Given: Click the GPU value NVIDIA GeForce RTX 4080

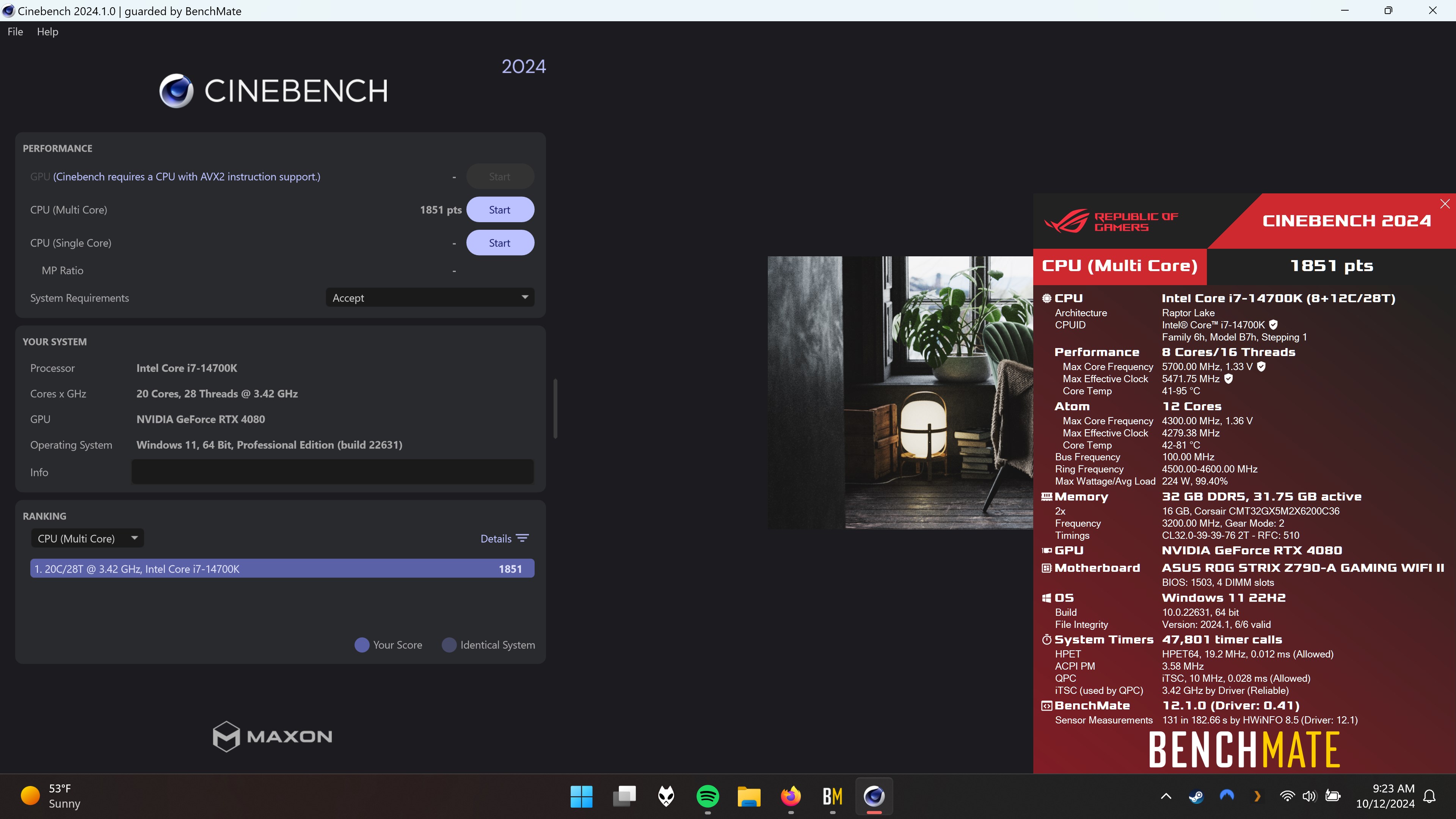Looking at the screenshot, I should pyautogui.click(x=201, y=419).
